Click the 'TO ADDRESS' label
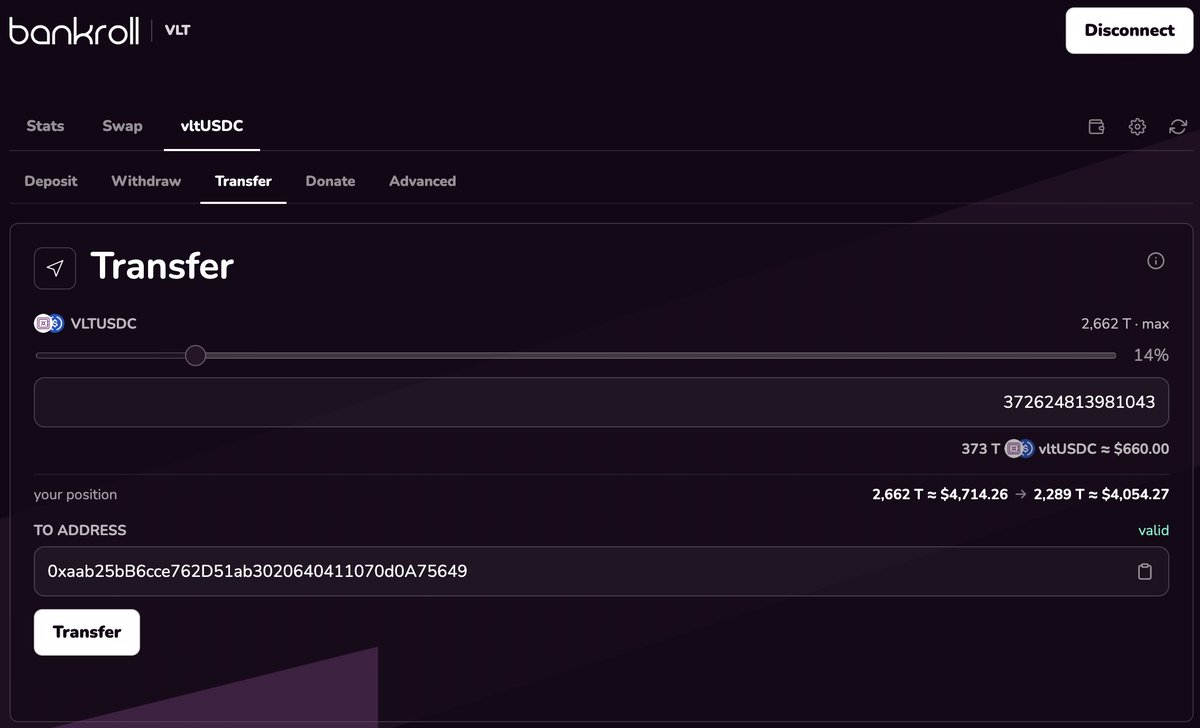Viewport: 1200px width, 728px height. point(80,530)
